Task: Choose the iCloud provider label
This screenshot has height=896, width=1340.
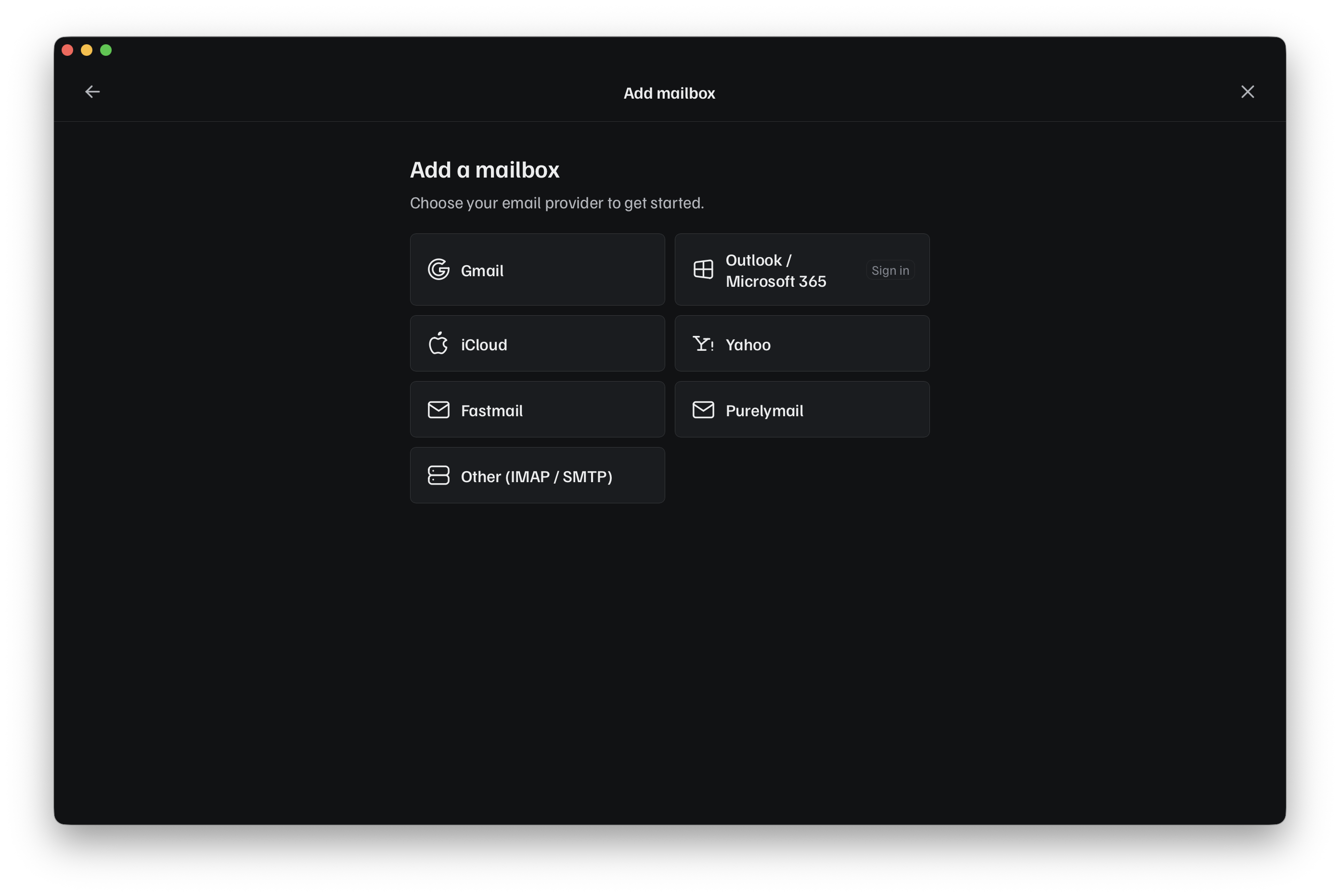Action: [483, 345]
